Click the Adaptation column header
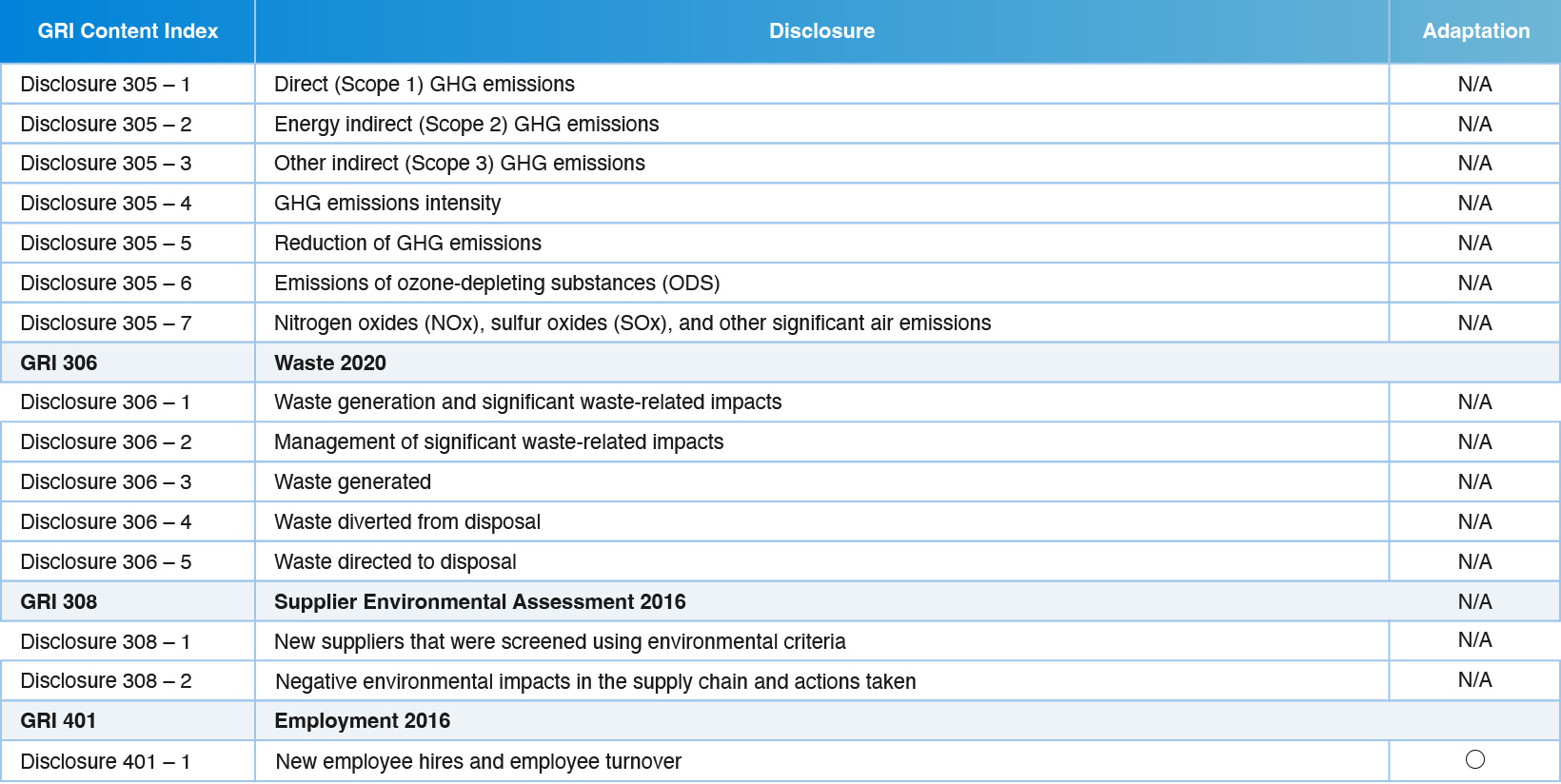1561x784 pixels. click(1475, 31)
